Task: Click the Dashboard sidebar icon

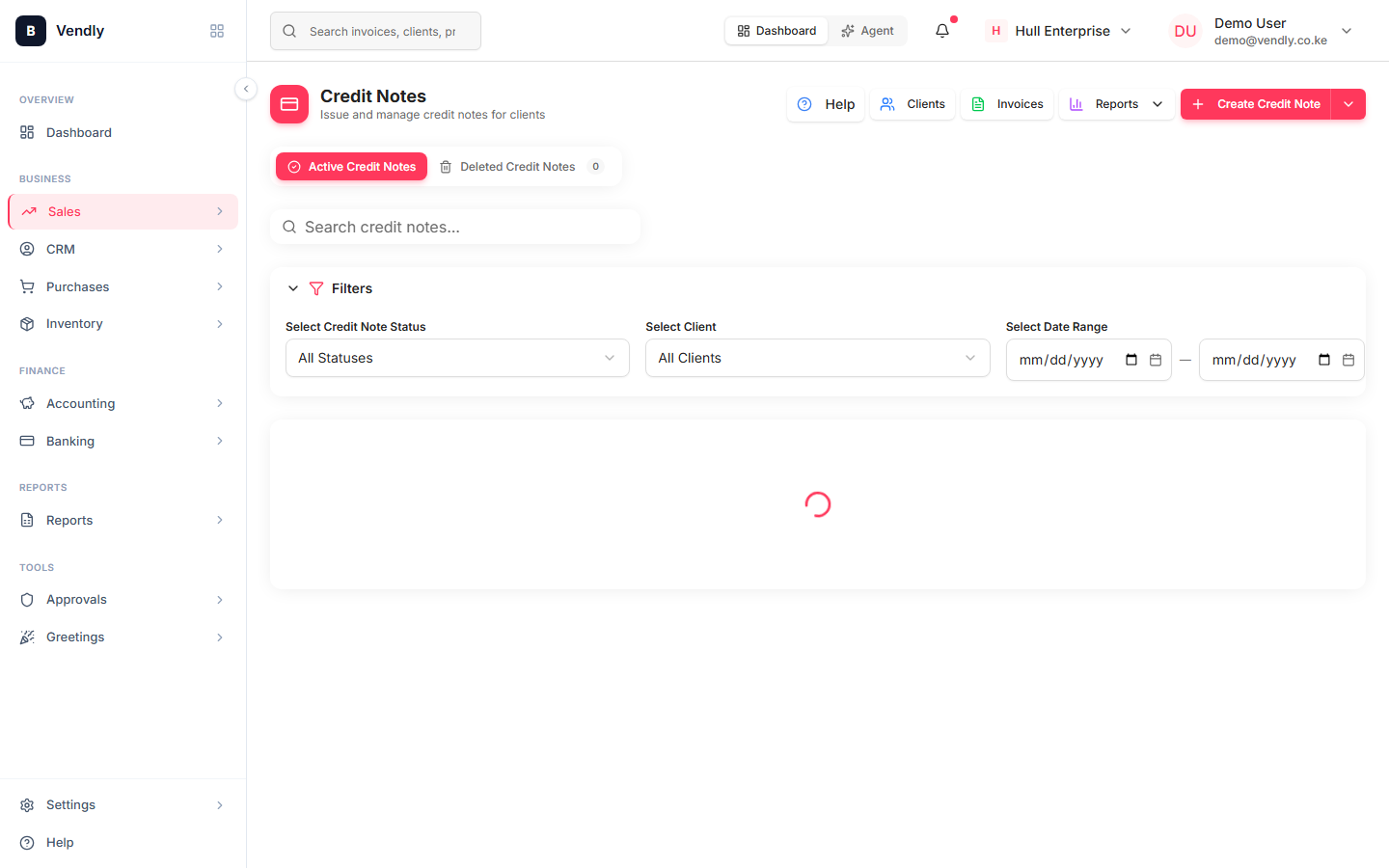Action: 27,132
